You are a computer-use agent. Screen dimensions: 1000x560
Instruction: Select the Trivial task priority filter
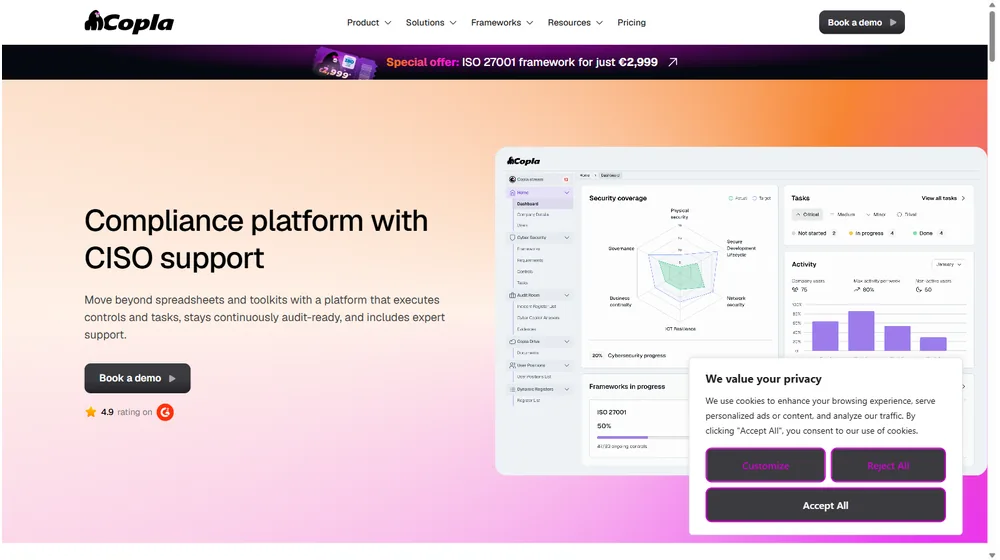(907, 214)
